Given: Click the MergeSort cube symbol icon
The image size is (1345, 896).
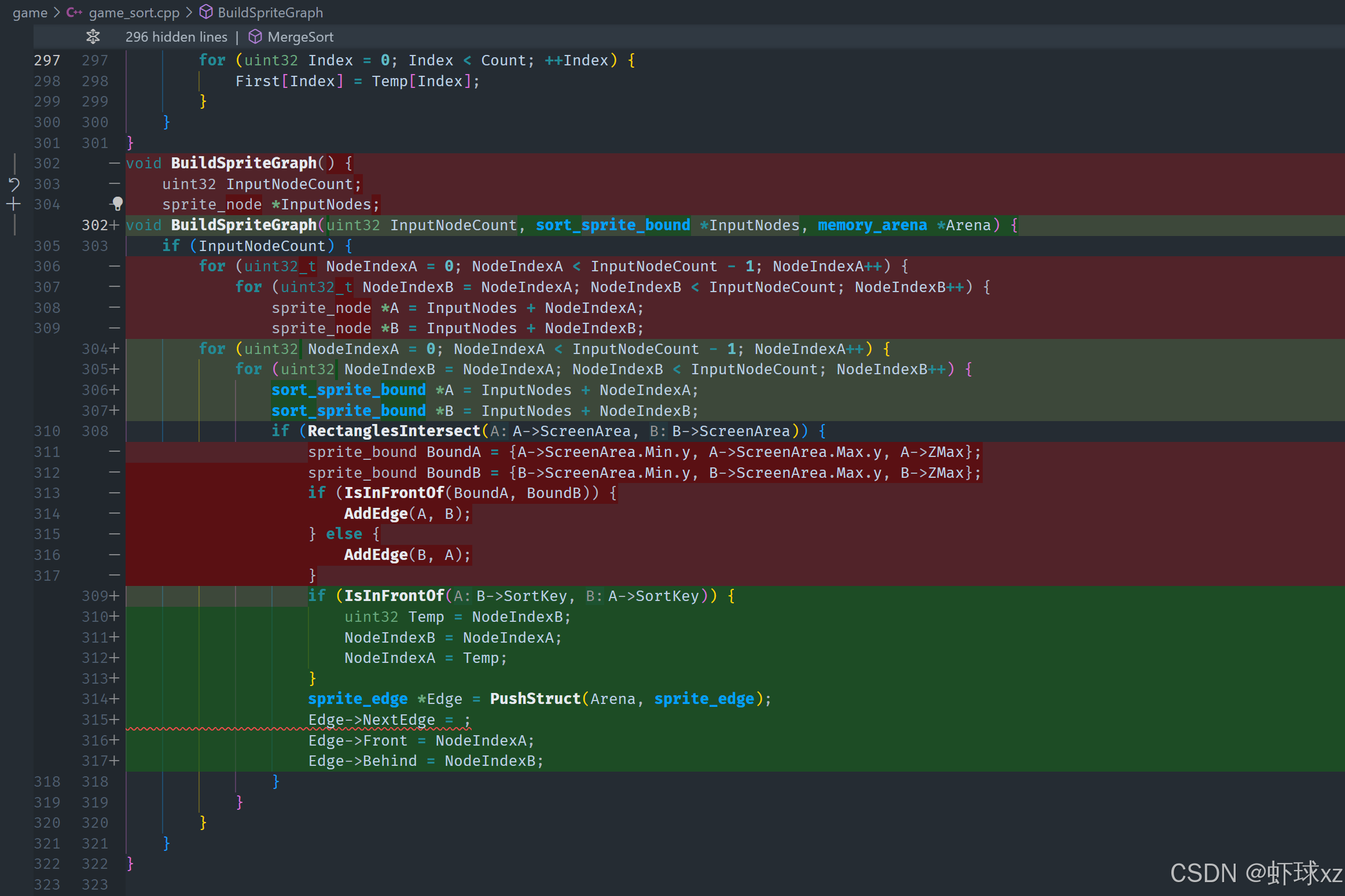Looking at the screenshot, I should [x=255, y=37].
